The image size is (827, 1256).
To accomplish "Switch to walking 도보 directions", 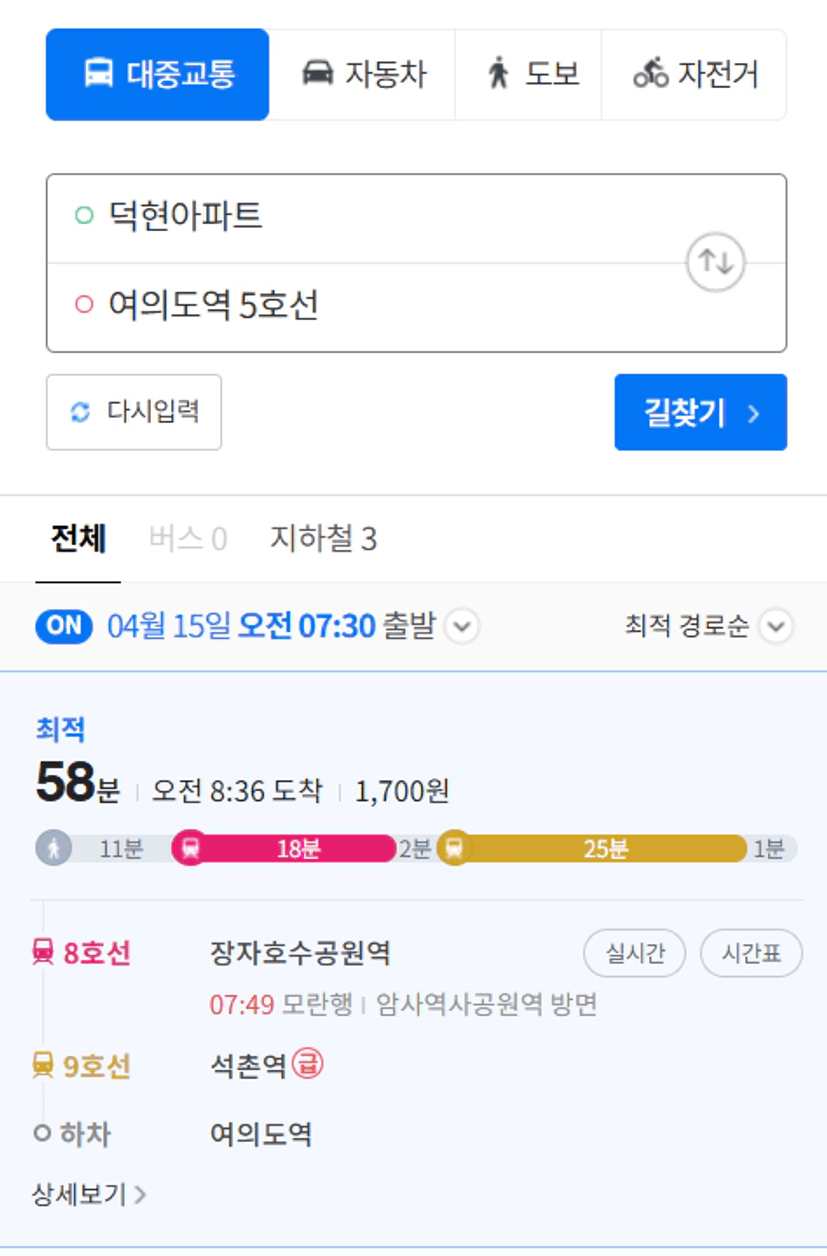I will [529, 74].
